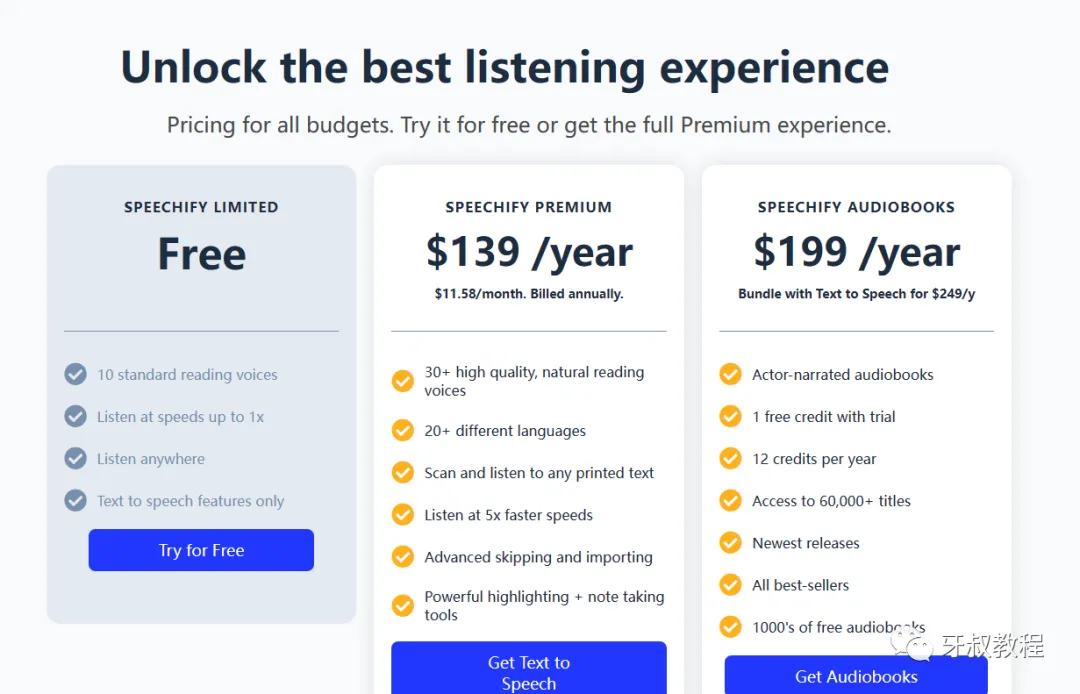Viewport: 1080px width, 694px height.
Task: Click checkmark beside "All best-sellers"
Action: (731, 584)
